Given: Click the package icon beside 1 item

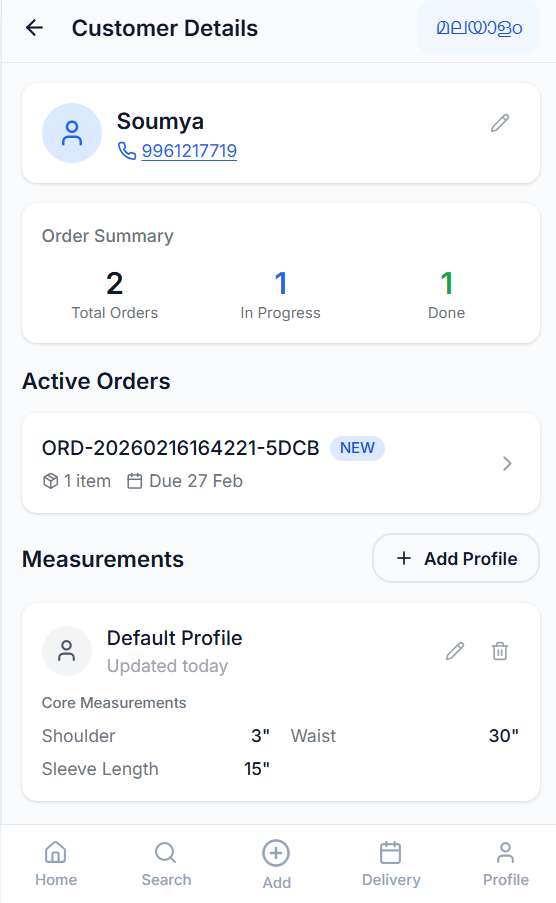Looking at the screenshot, I should coord(51,481).
